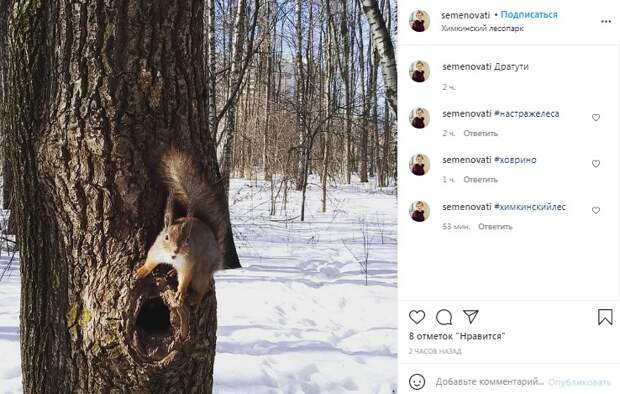The width and height of the screenshot is (620, 394).
Task: Reply to the #химкинскийлес comment
Action: 495,227
